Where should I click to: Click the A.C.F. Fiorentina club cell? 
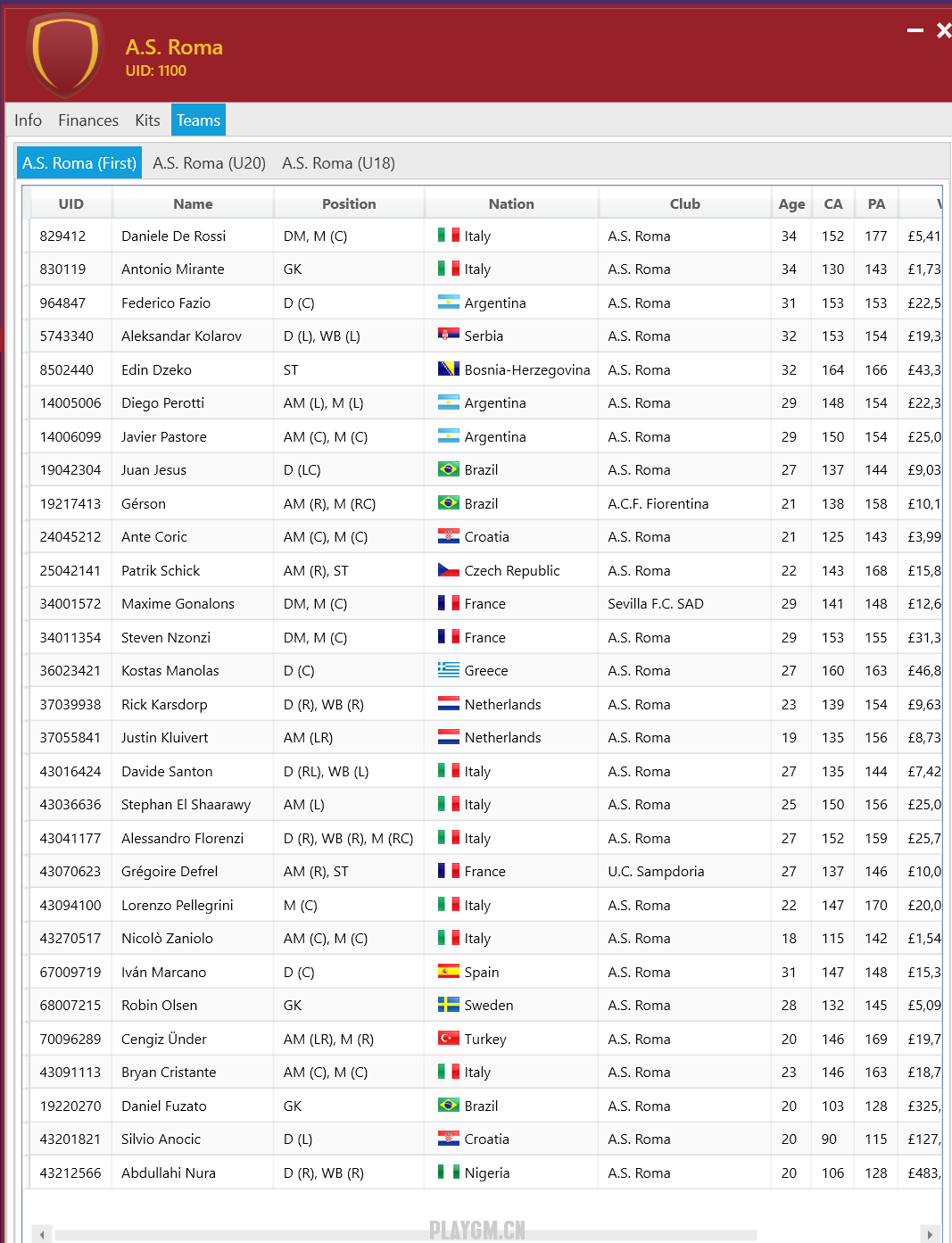(685, 504)
